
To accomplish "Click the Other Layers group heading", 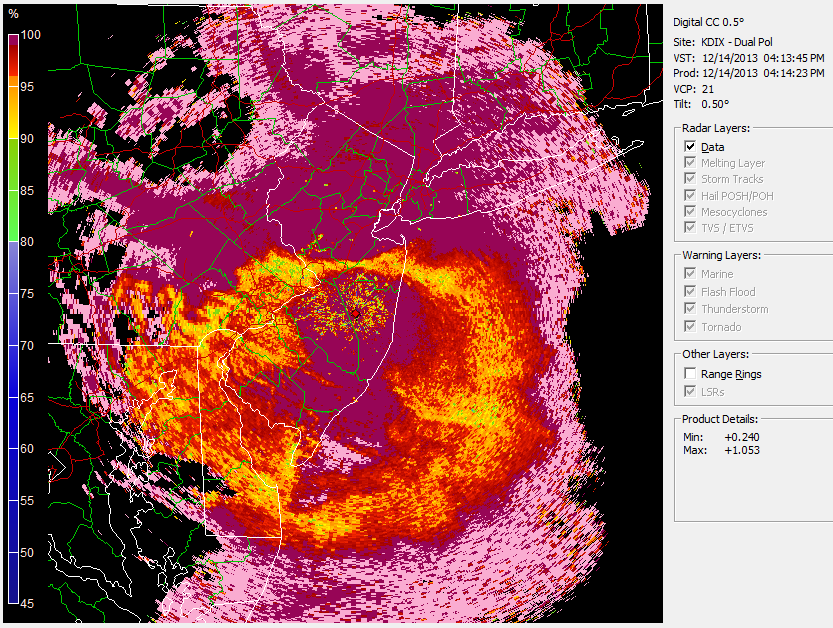I will 715,354.
